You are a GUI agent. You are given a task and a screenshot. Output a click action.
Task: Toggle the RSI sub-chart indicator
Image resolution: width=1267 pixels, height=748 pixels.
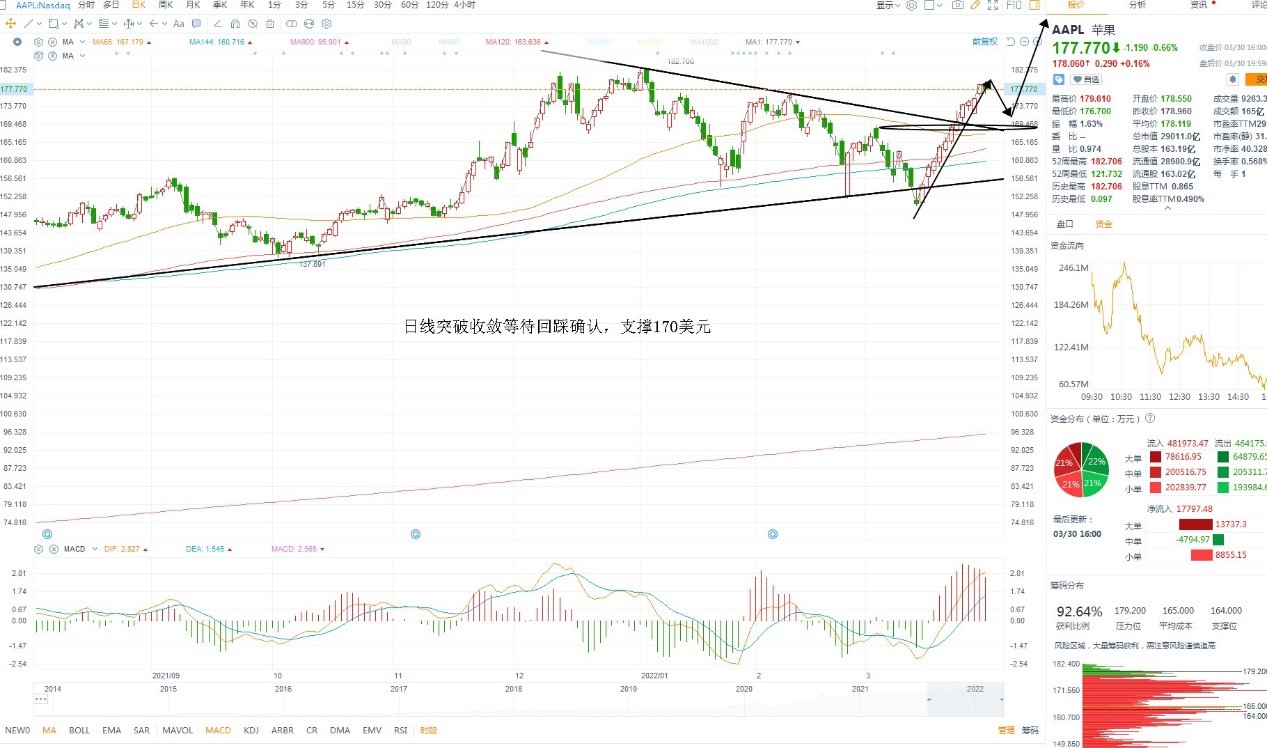tap(400, 730)
